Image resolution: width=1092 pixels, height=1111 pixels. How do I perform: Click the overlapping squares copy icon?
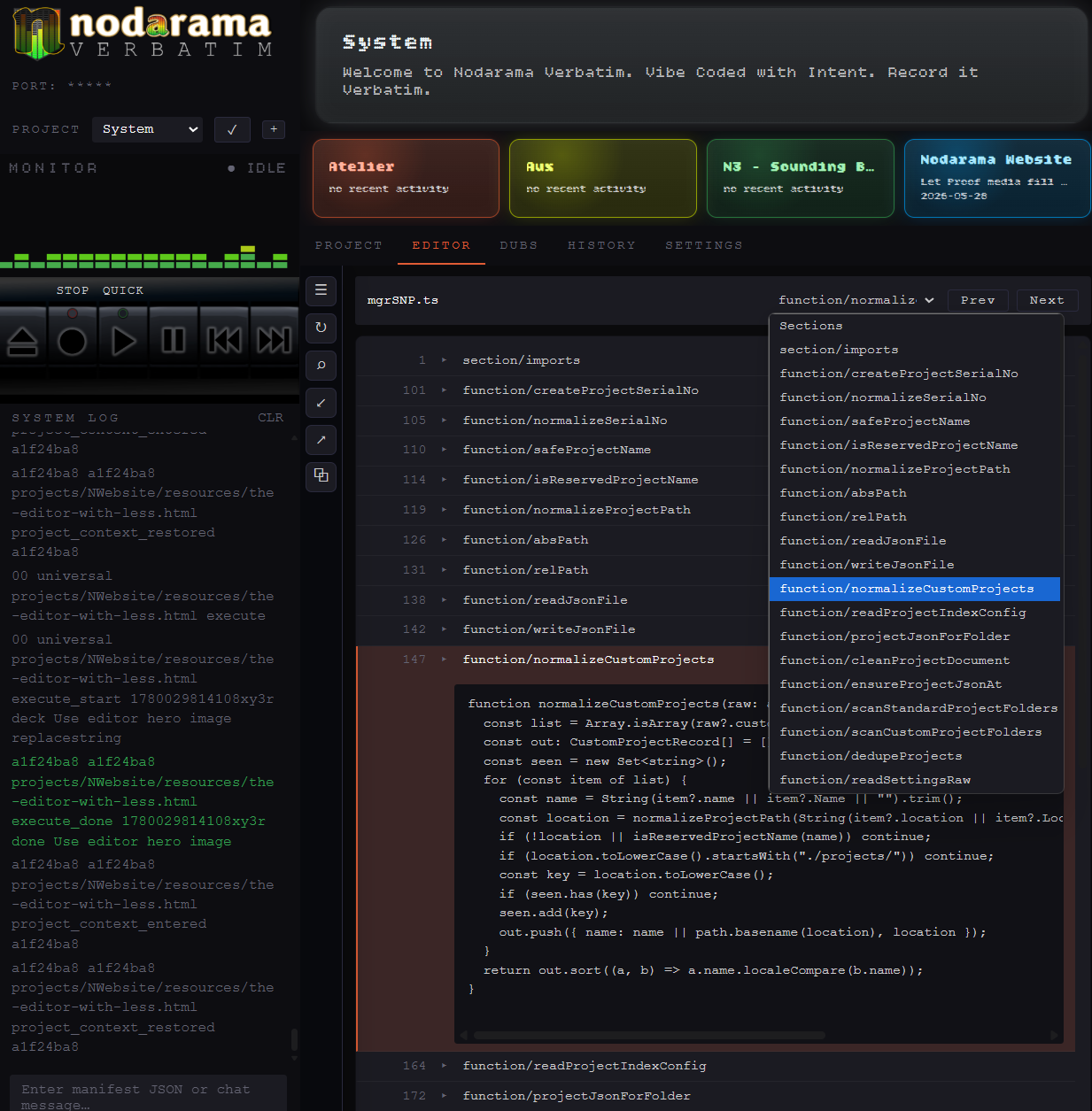coord(321,476)
